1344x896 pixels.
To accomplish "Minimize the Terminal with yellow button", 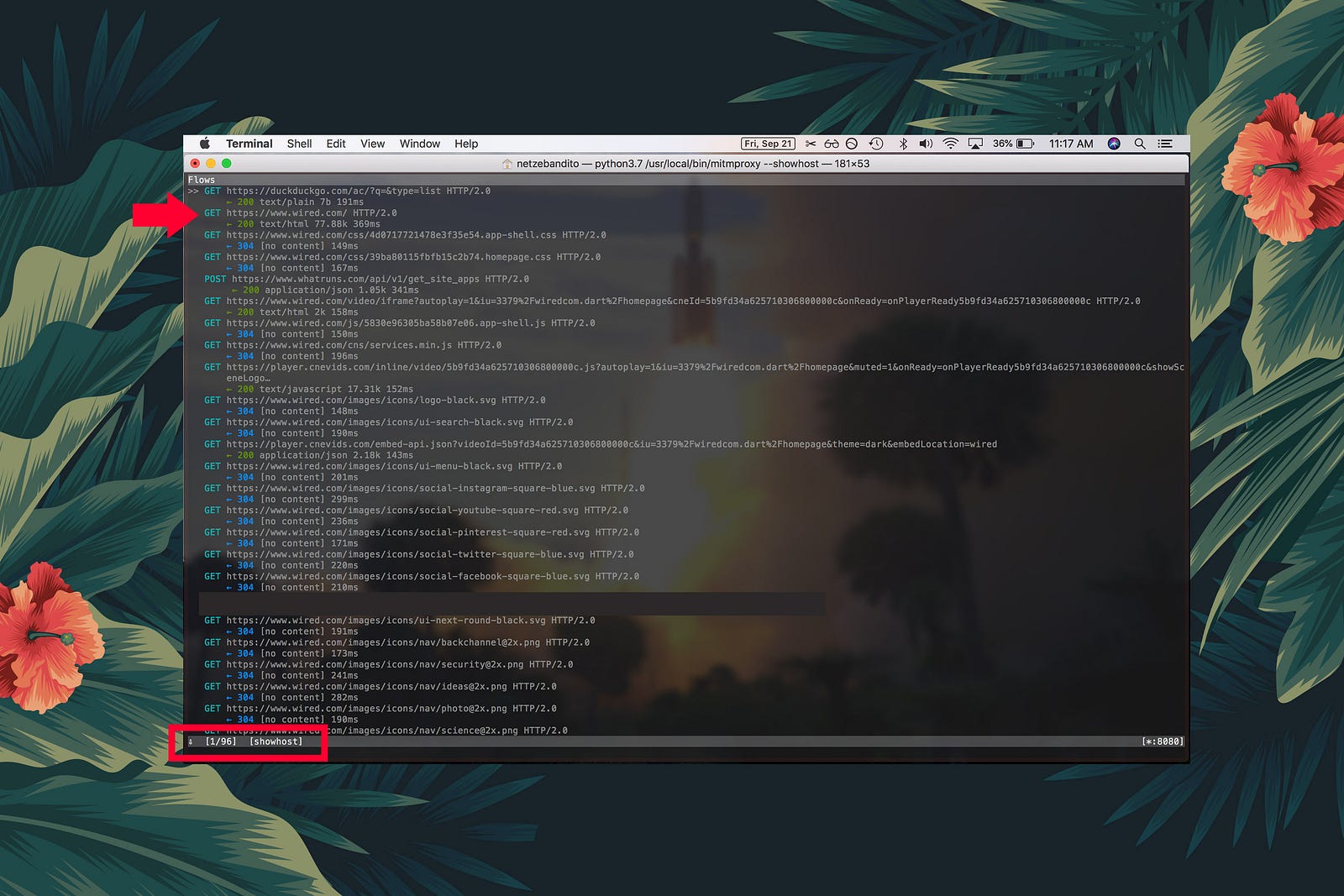I will (x=211, y=164).
